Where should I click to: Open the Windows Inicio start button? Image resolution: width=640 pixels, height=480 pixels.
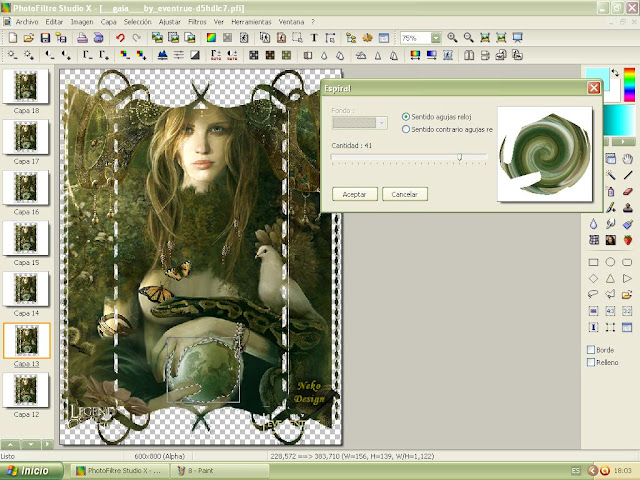31,471
